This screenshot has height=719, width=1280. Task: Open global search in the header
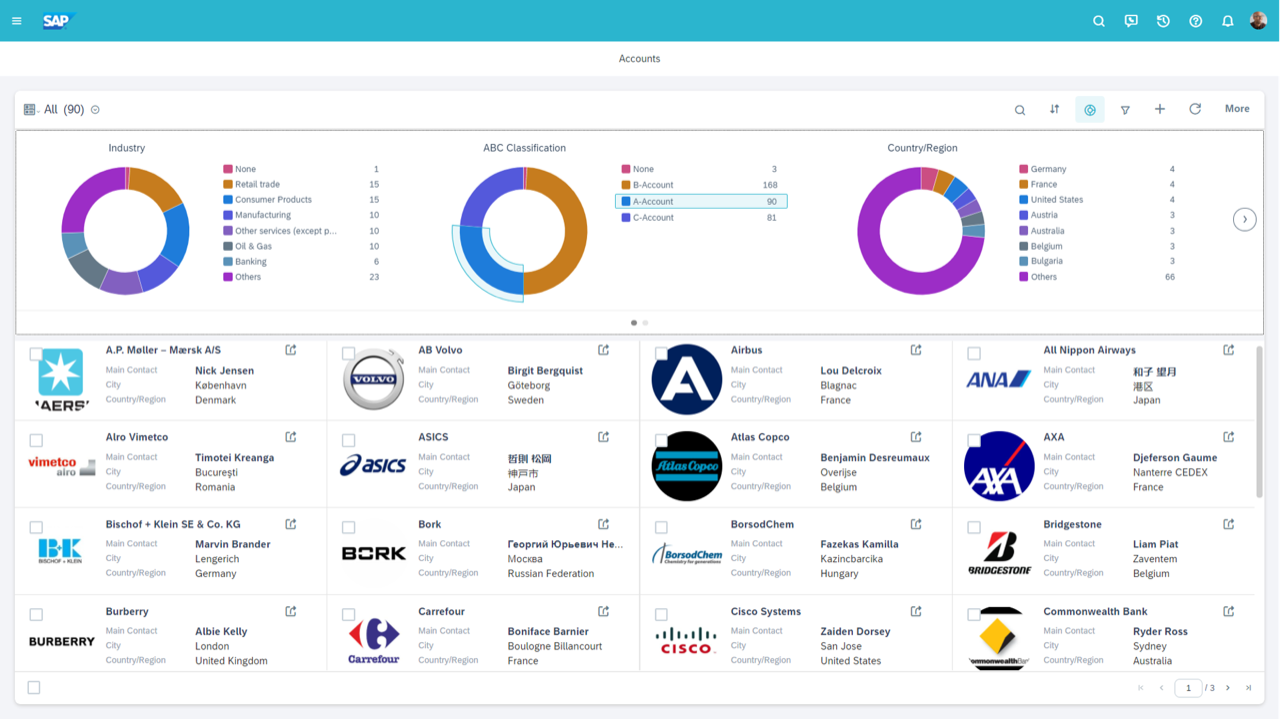[x=1099, y=21]
